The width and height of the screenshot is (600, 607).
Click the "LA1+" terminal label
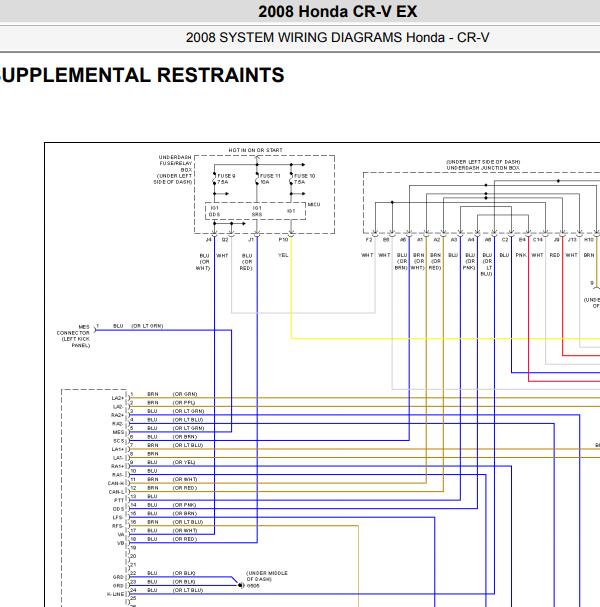[118, 449]
